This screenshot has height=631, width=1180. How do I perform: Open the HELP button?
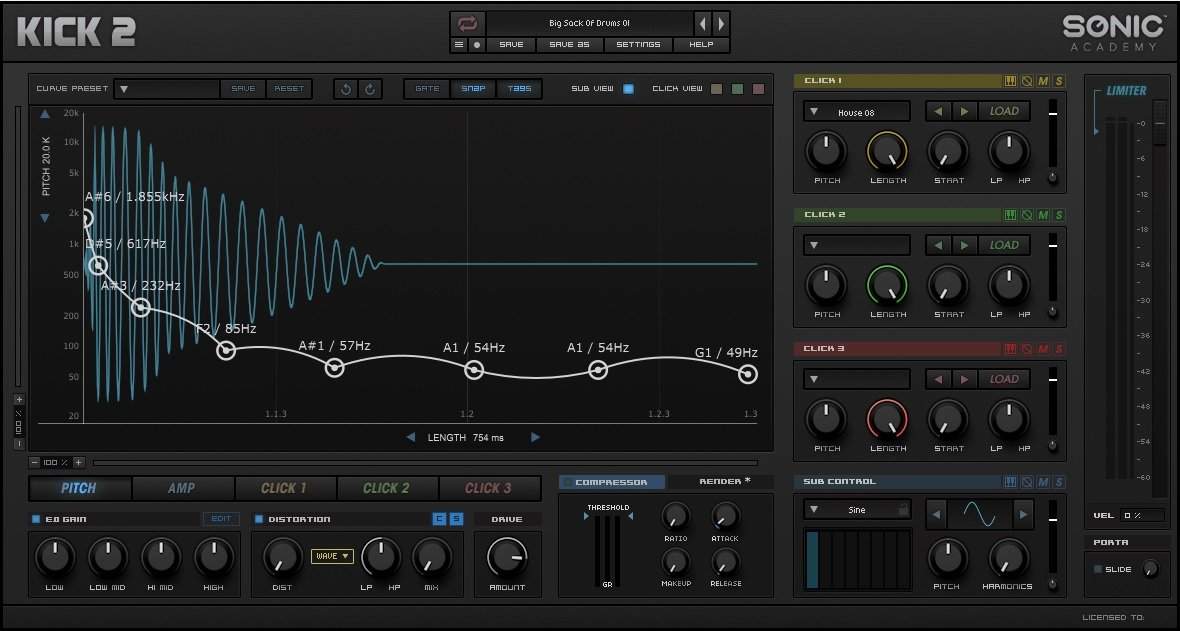pos(701,44)
